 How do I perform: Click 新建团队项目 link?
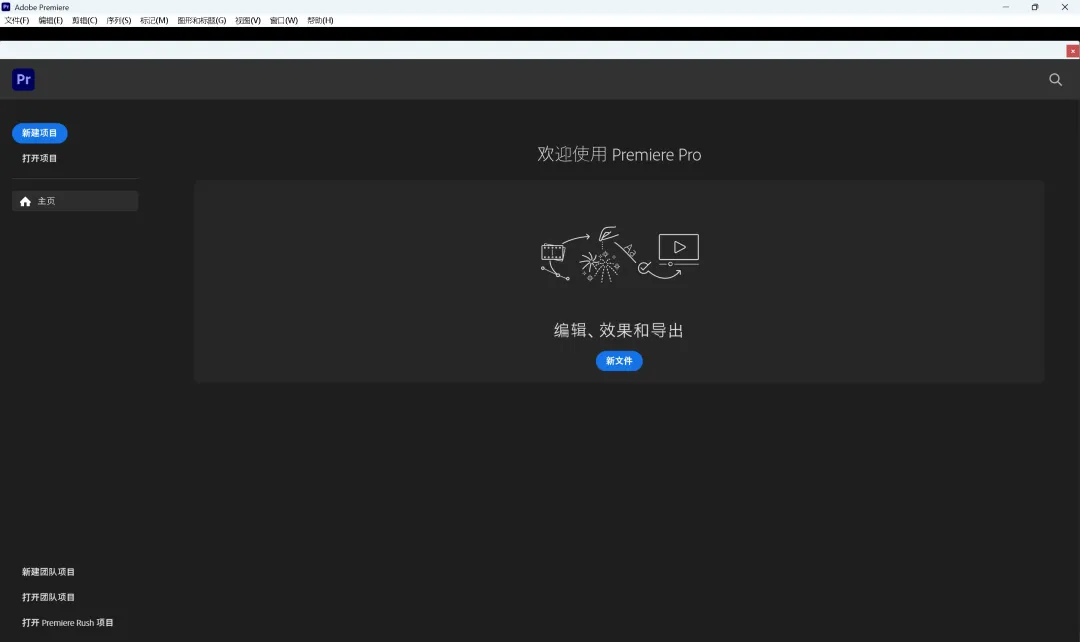[48, 572]
